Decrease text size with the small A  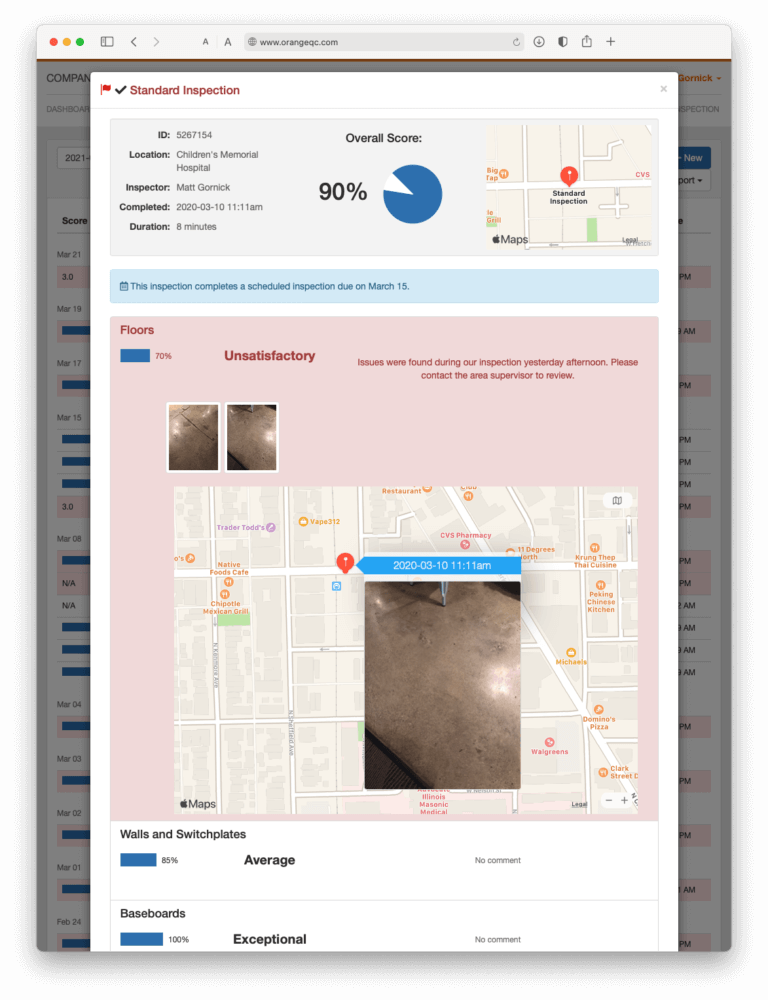coord(205,42)
